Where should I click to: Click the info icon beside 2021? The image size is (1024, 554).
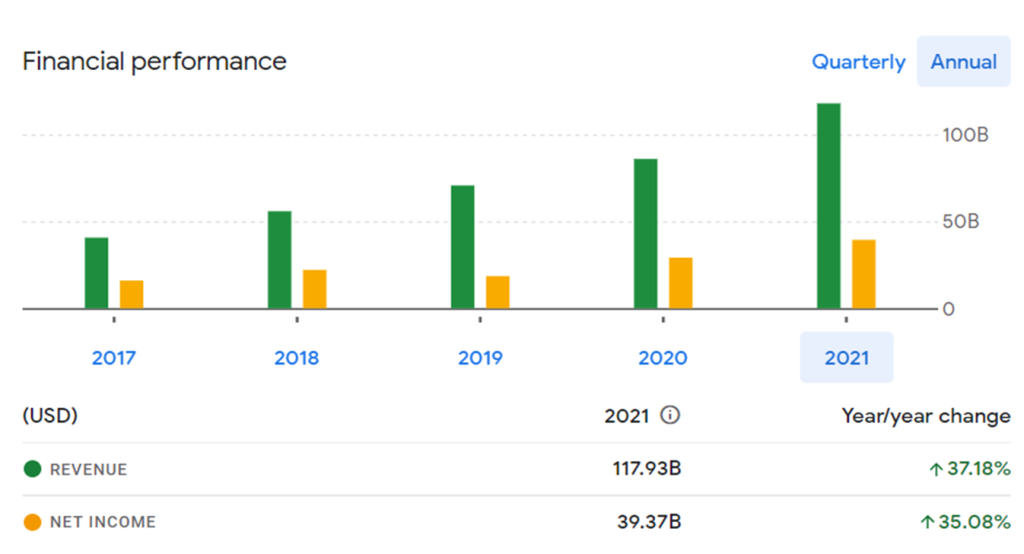click(x=670, y=415)
